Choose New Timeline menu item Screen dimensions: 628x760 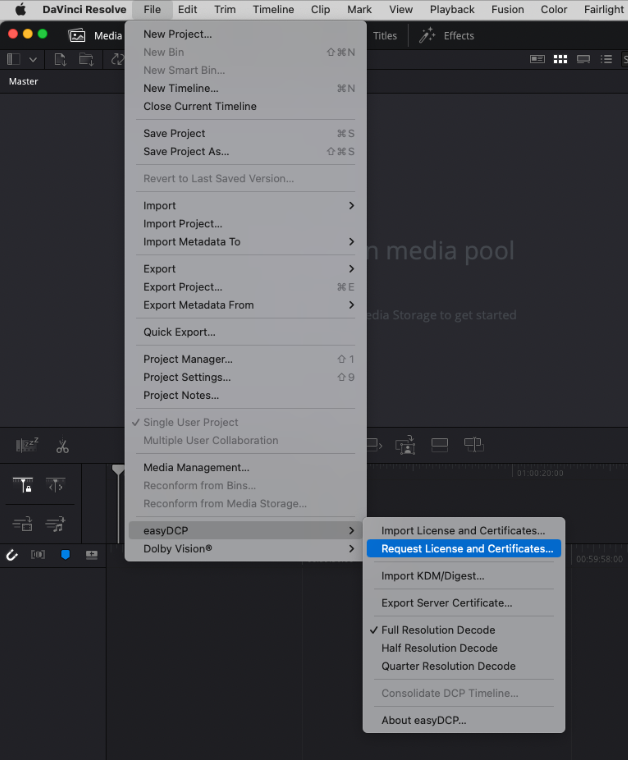point(246,88)
